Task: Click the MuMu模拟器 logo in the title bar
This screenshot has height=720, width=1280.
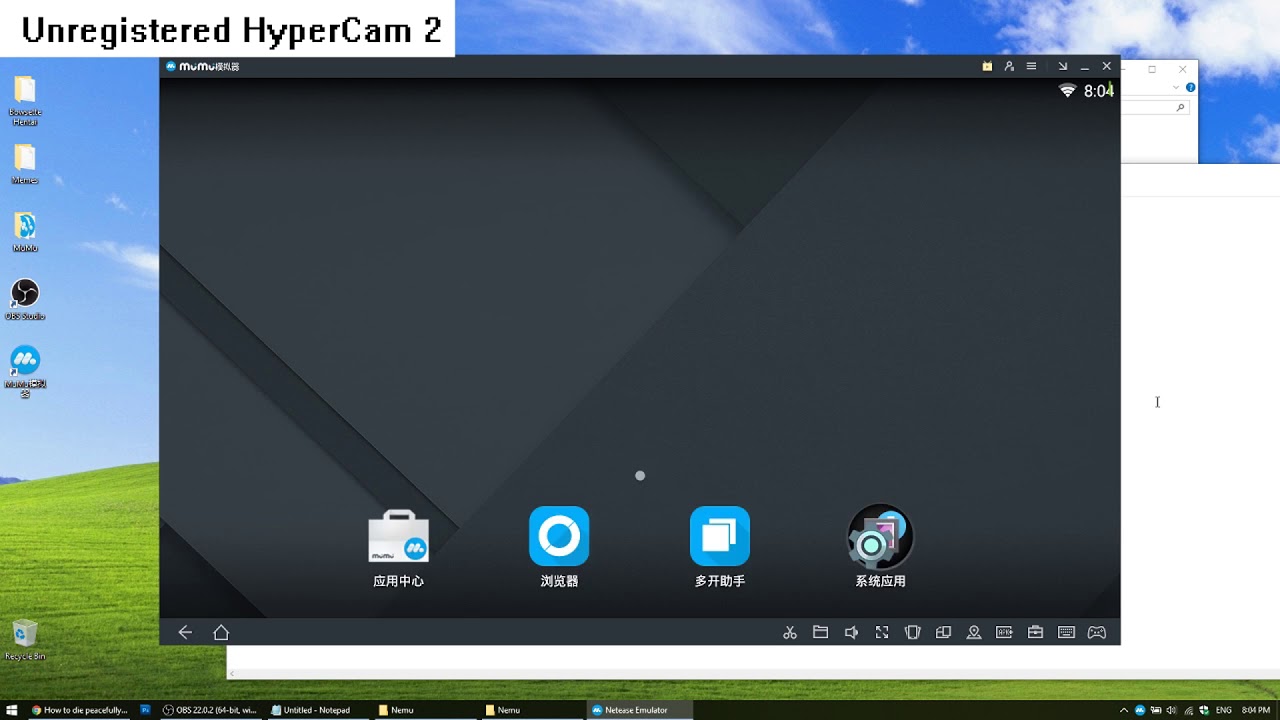Action: pos(203,66)
